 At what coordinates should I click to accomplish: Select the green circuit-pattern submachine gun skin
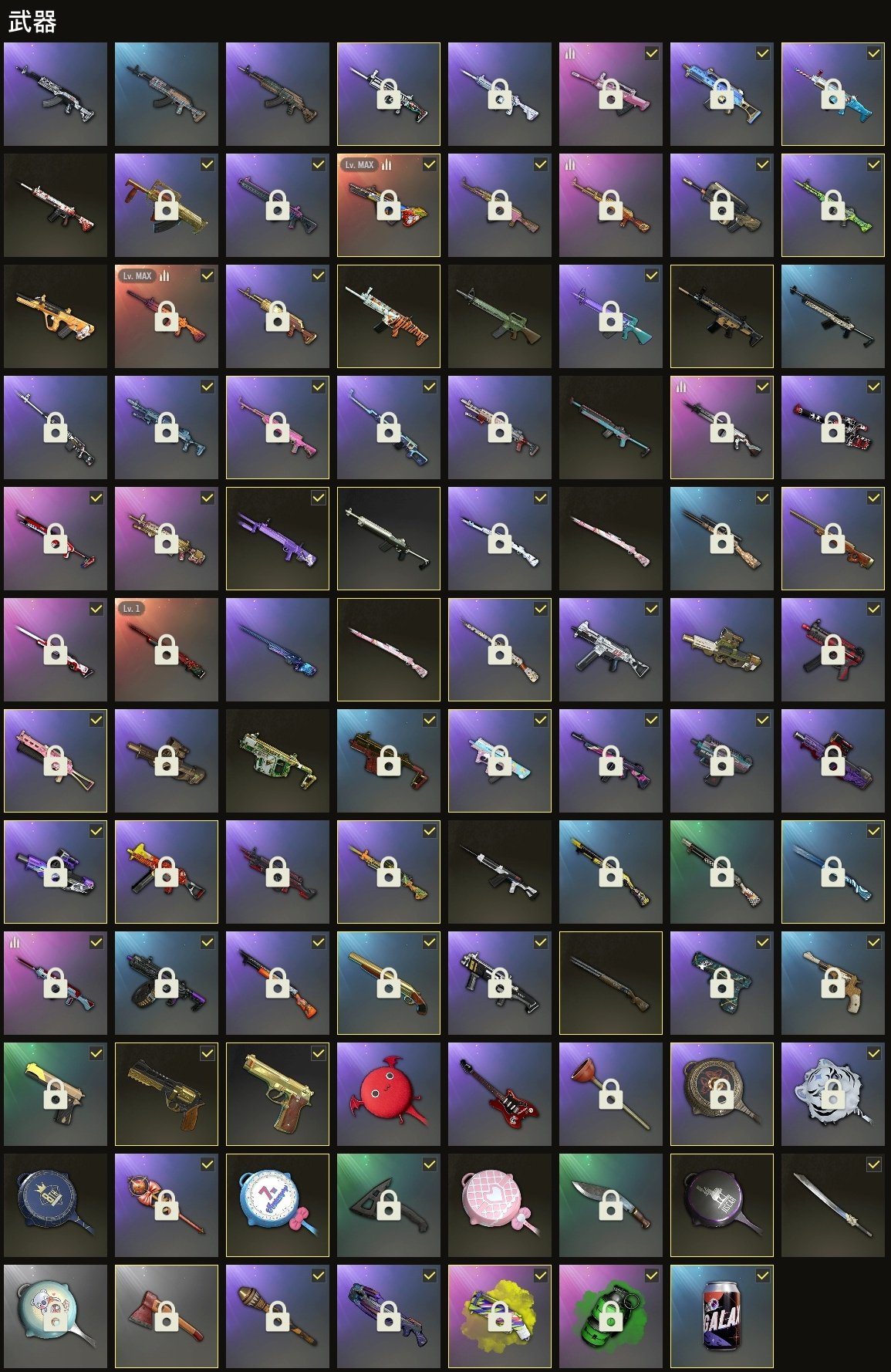278,761
